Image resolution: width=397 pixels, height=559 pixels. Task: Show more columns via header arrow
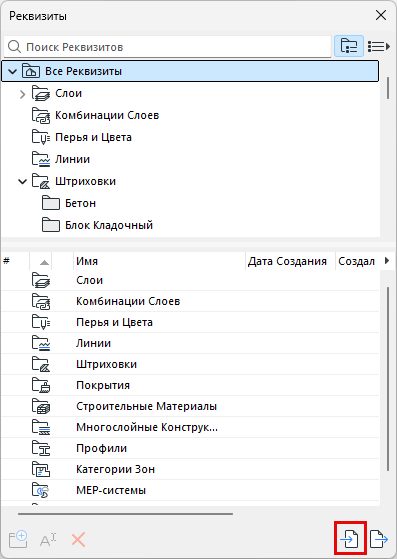(x=387, y=261)
